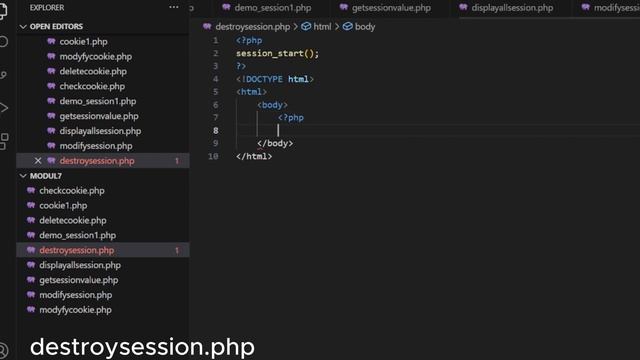
Task: Click line number 1 in the gutter
Action: pos(216,40)
